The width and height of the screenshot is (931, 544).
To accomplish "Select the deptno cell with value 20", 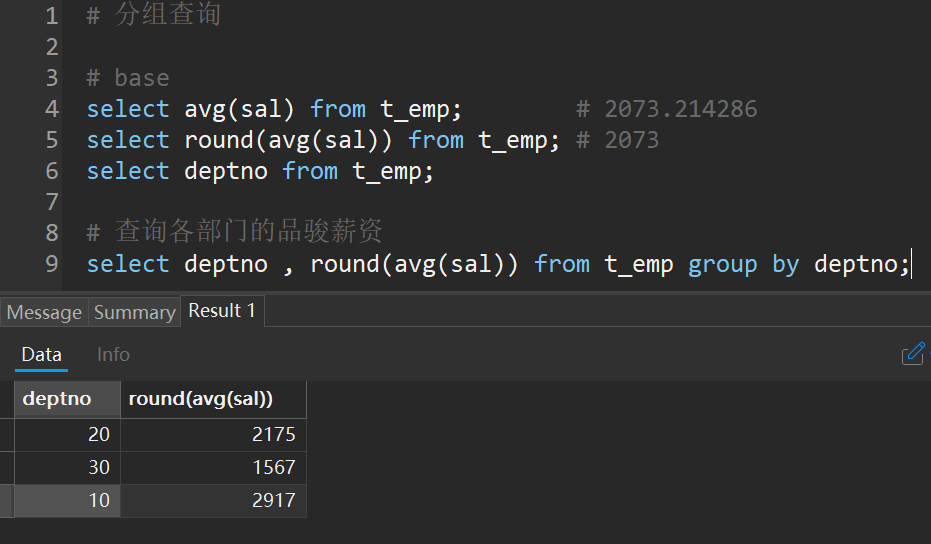I will coord(67,435).
